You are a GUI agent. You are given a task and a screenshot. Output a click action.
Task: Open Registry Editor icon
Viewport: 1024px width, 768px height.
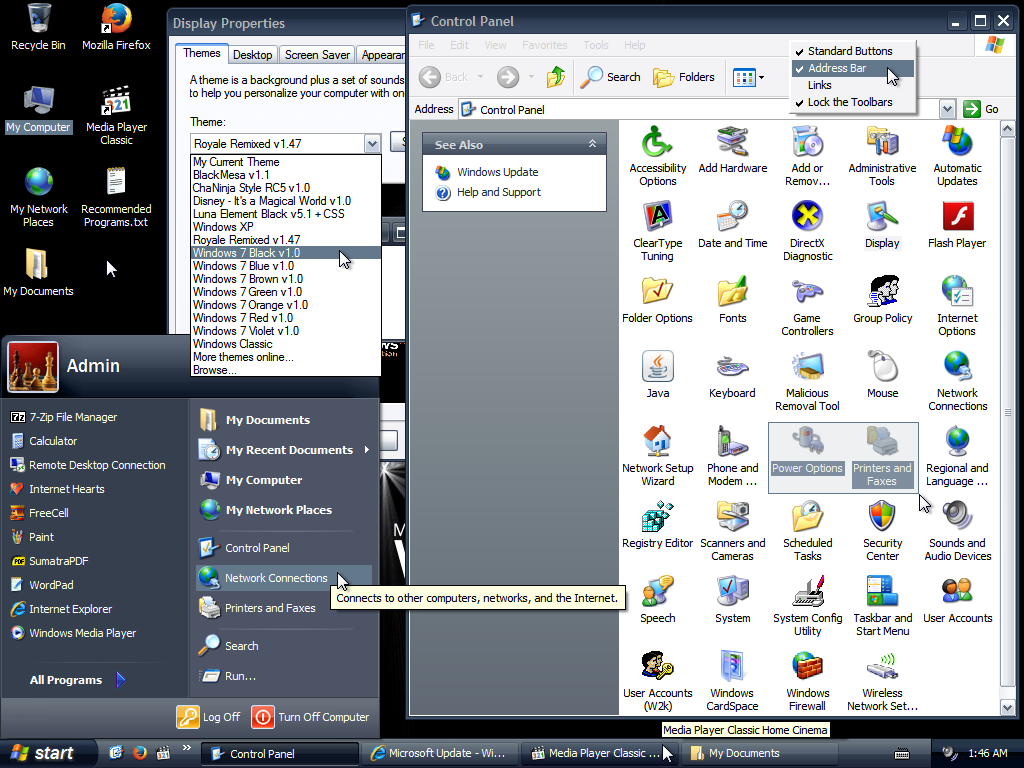[657, 525]
